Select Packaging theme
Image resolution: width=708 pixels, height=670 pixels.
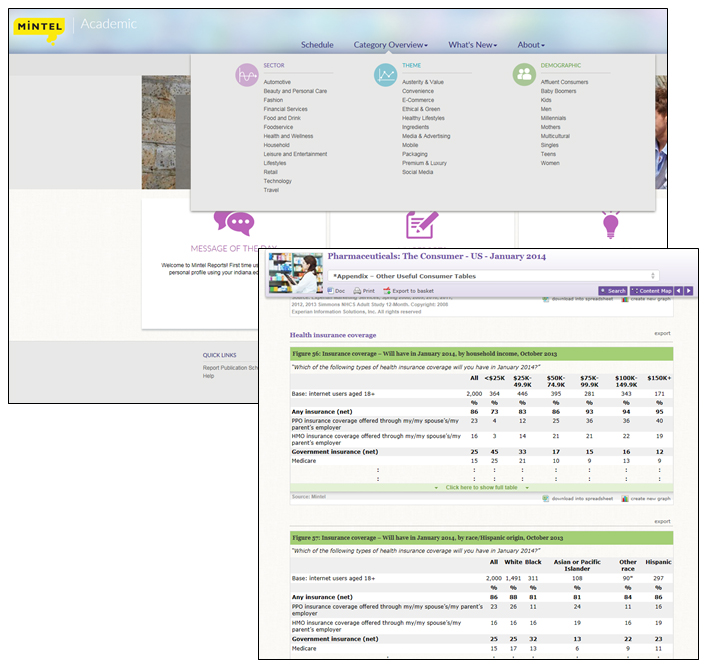click(415, 154)
